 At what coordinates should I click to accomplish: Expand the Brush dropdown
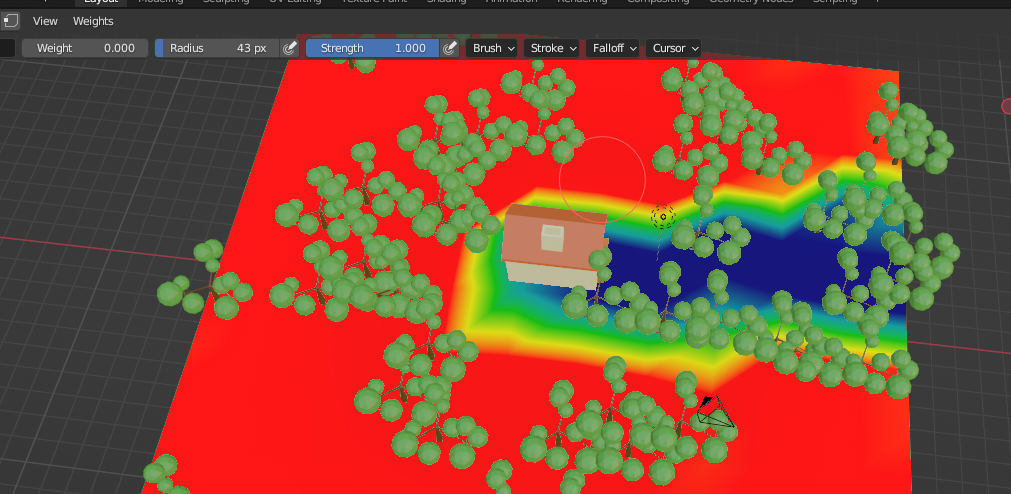coord(492,48)
